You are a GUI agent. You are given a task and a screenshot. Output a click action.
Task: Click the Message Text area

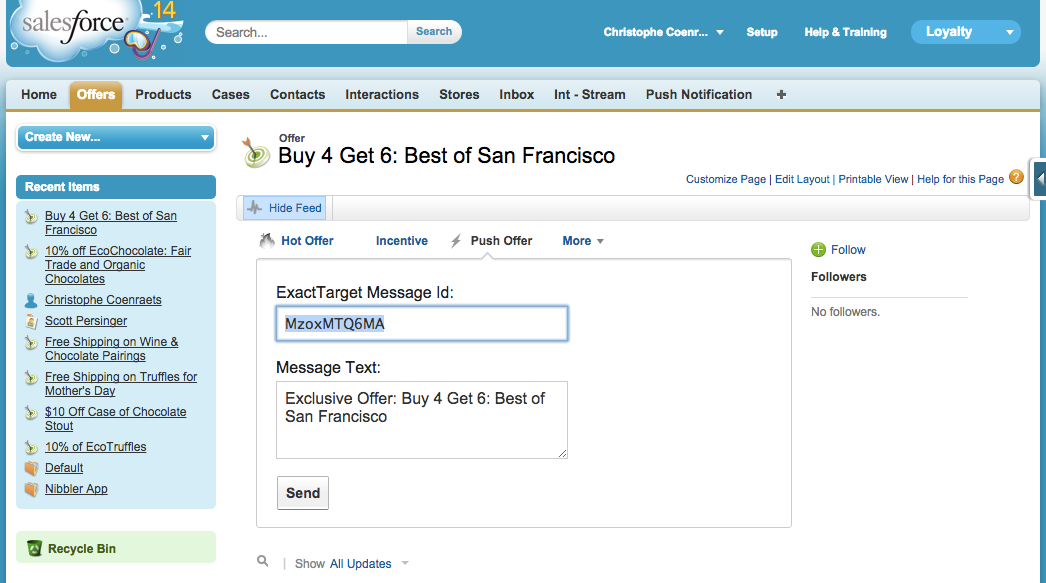[x=422, y=420]
